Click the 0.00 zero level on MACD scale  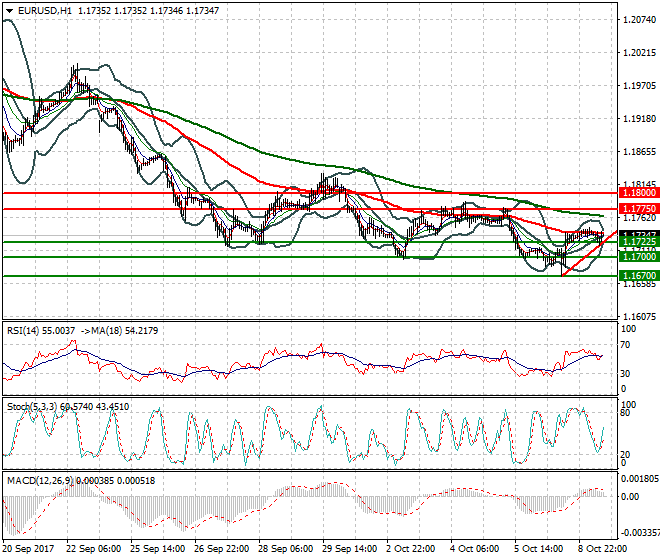click(x=629, y=497)
